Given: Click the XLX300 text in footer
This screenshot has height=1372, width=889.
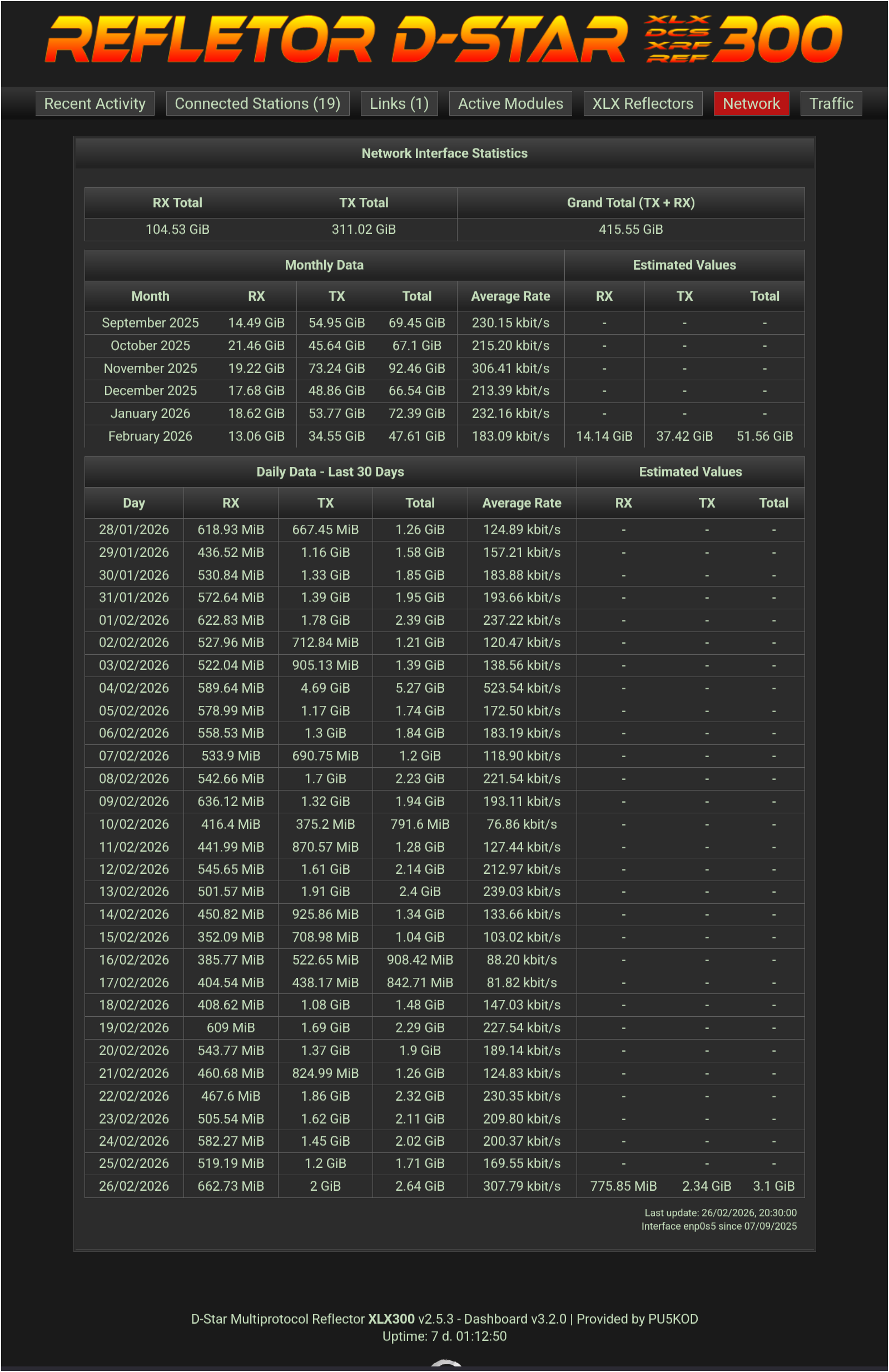Looking at the screenshot, I should [391, 1319].
